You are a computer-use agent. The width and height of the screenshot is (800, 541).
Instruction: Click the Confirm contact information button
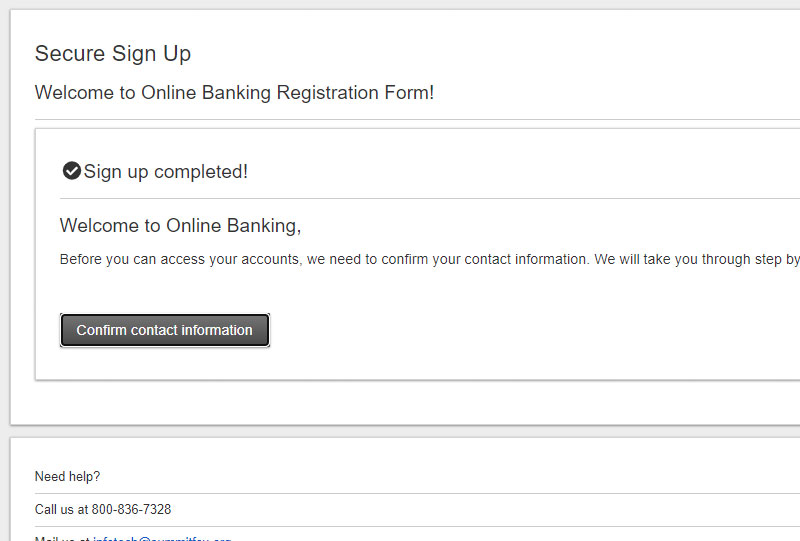165,330
